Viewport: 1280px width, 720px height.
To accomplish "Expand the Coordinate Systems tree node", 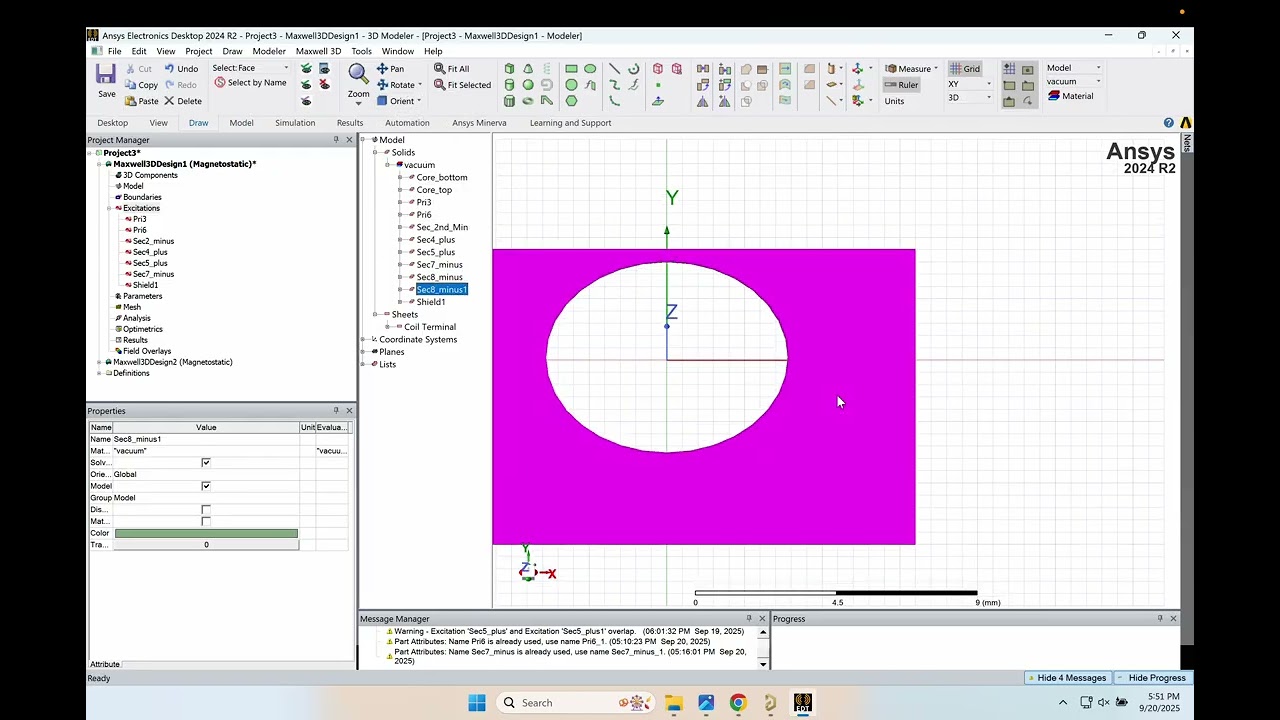I will [x=363, y=339].
